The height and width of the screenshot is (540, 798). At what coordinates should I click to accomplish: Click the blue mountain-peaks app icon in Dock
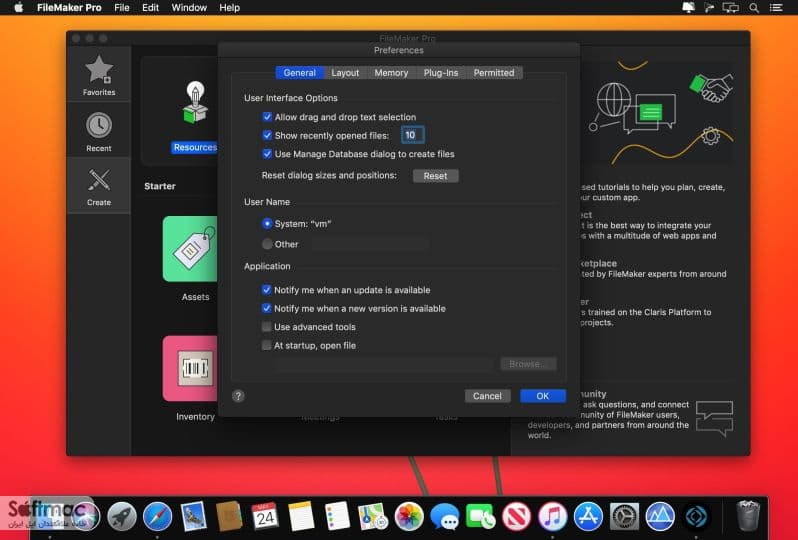[660, 516]
